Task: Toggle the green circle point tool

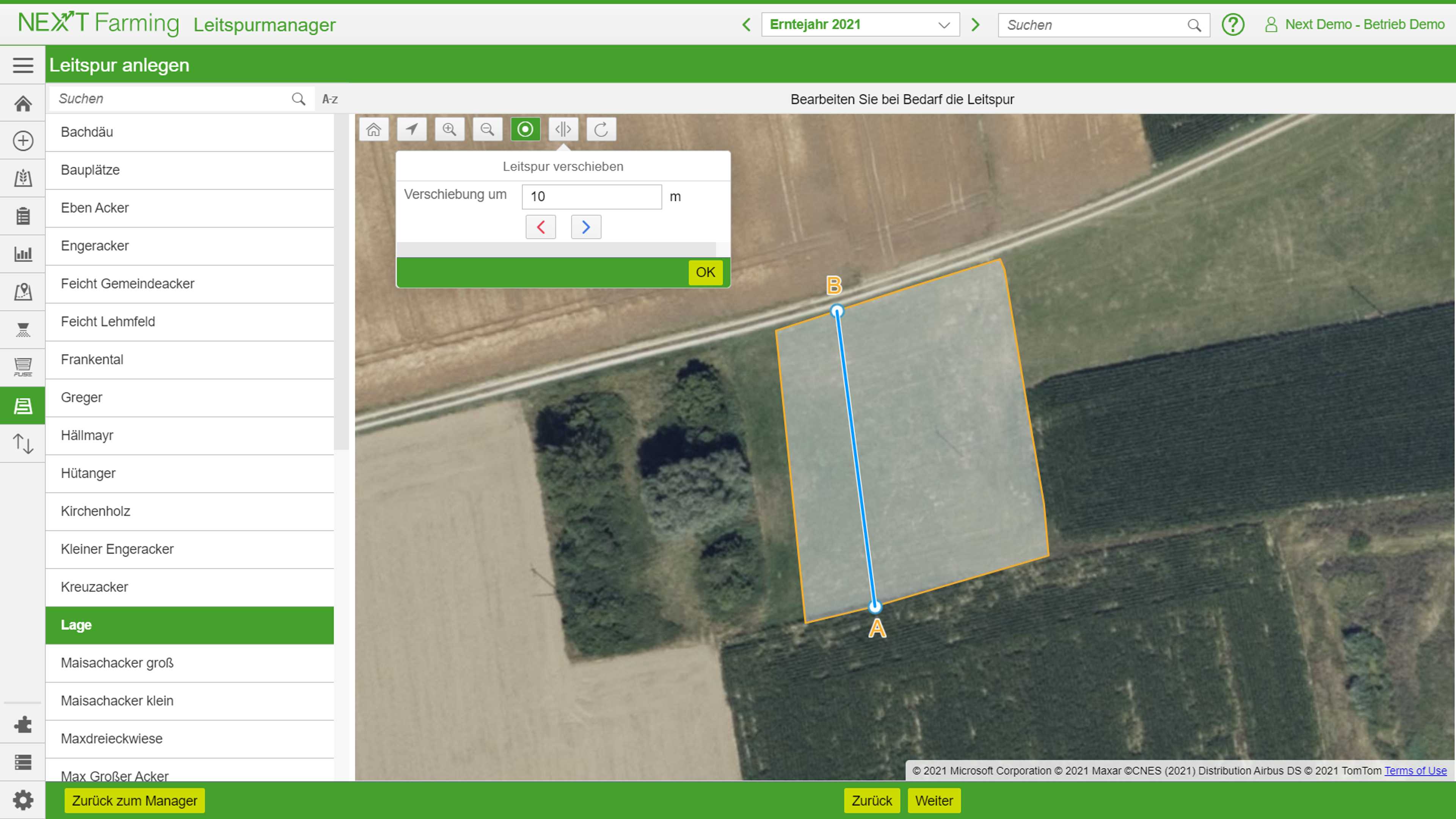Action: click(x=525, y=129)
